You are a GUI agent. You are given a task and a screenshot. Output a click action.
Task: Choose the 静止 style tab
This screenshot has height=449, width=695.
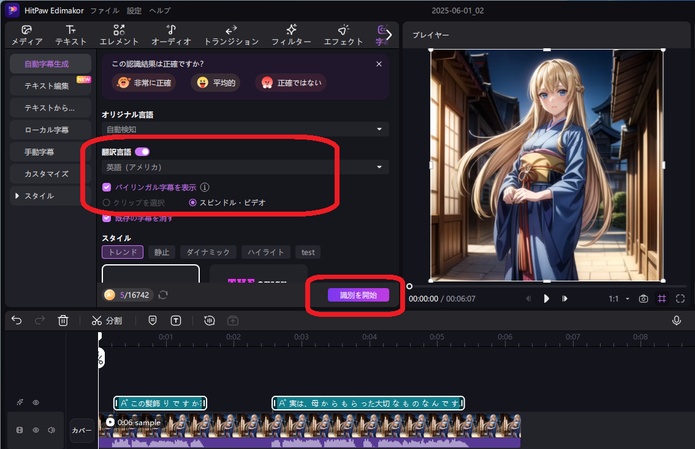pos(162,252)
